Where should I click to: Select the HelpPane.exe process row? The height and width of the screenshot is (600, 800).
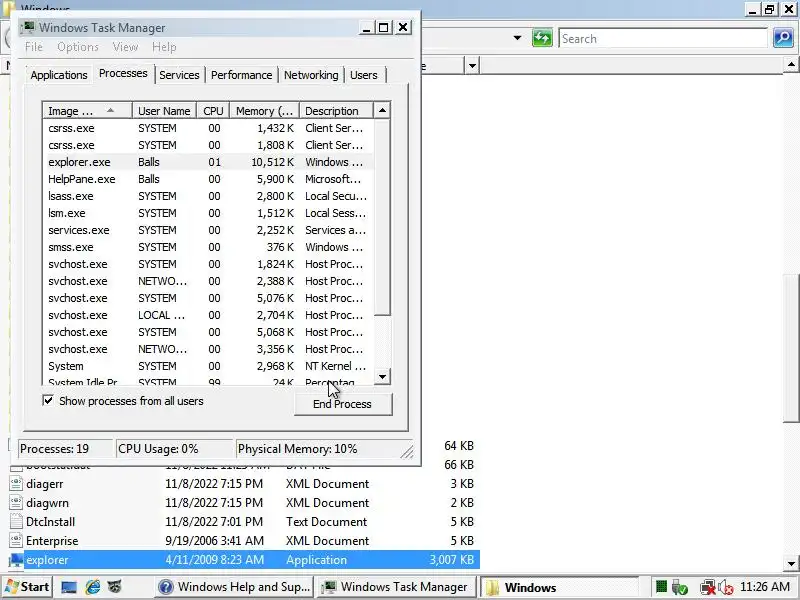point(208,179)
